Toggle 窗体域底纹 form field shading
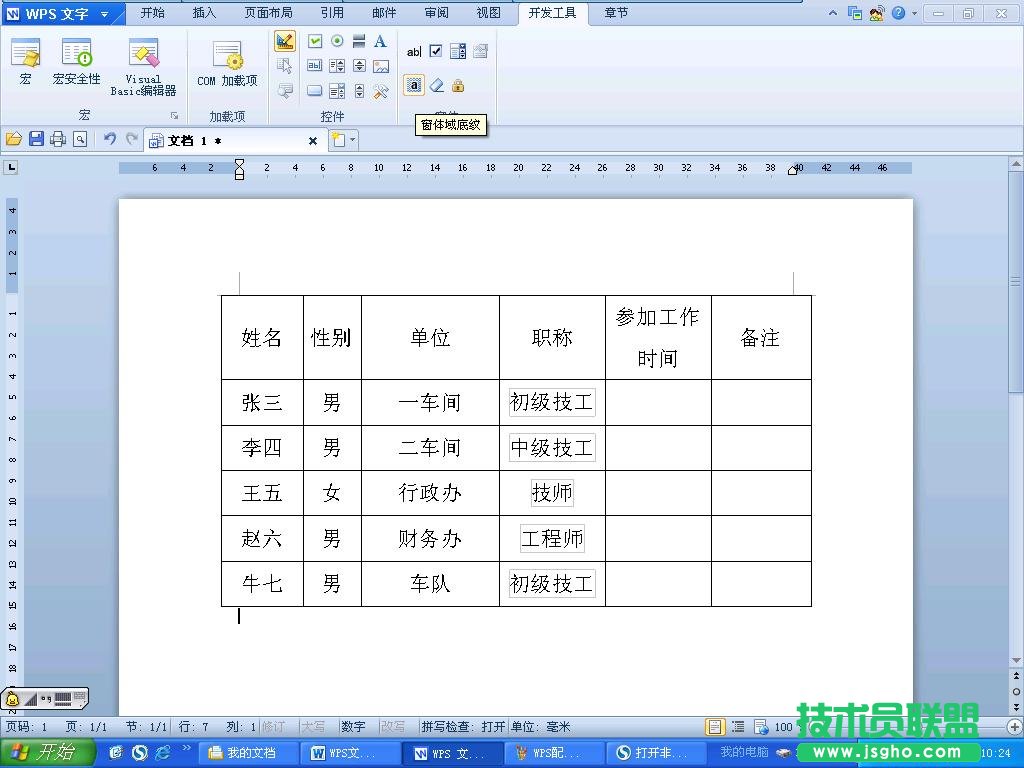 pos(414,85)
